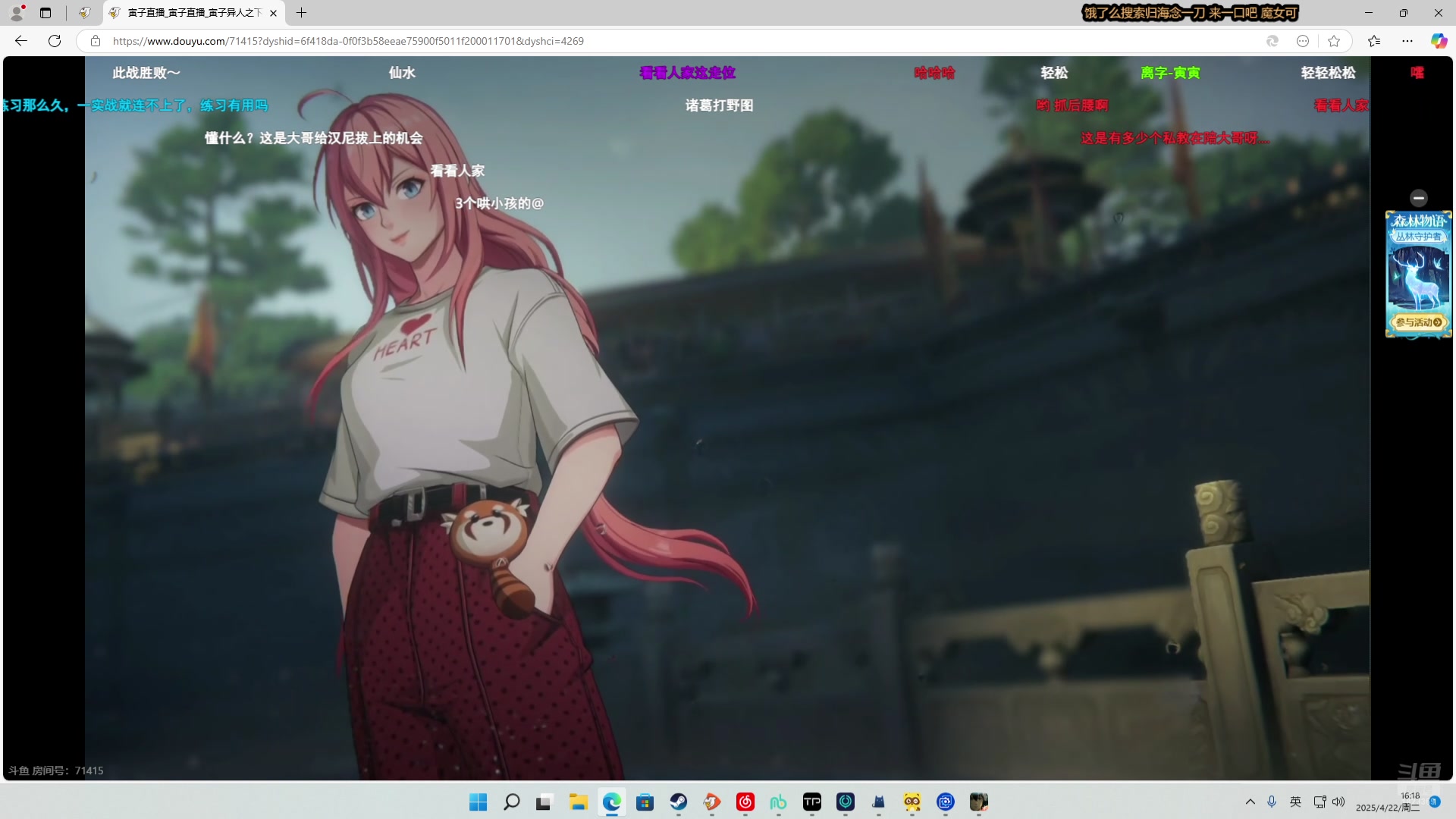The width and height of the screenshot is (1456, 819).
Task: Click the page refresh-sync icon in address bar
Action: pyautogui.click(x=1272, y=41)
